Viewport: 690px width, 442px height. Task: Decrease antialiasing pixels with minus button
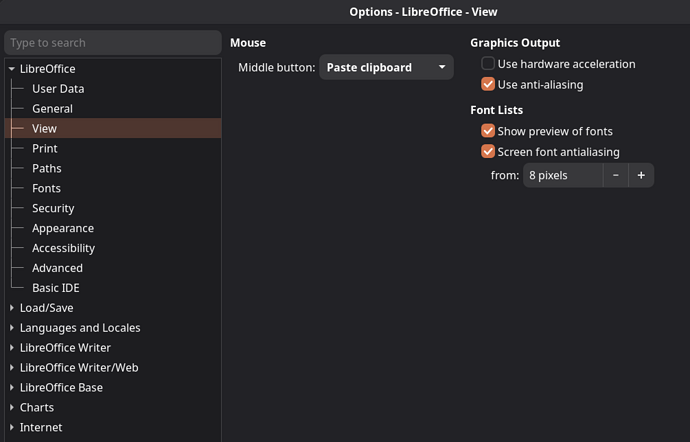[x=616, y=175]
